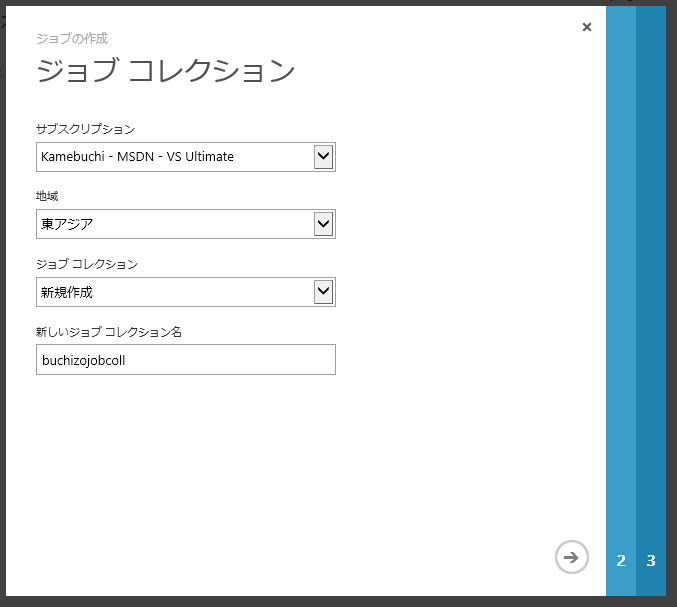Click the 地域 field label
The width and height of the screenshot is (677, 607).
(47, 196)
